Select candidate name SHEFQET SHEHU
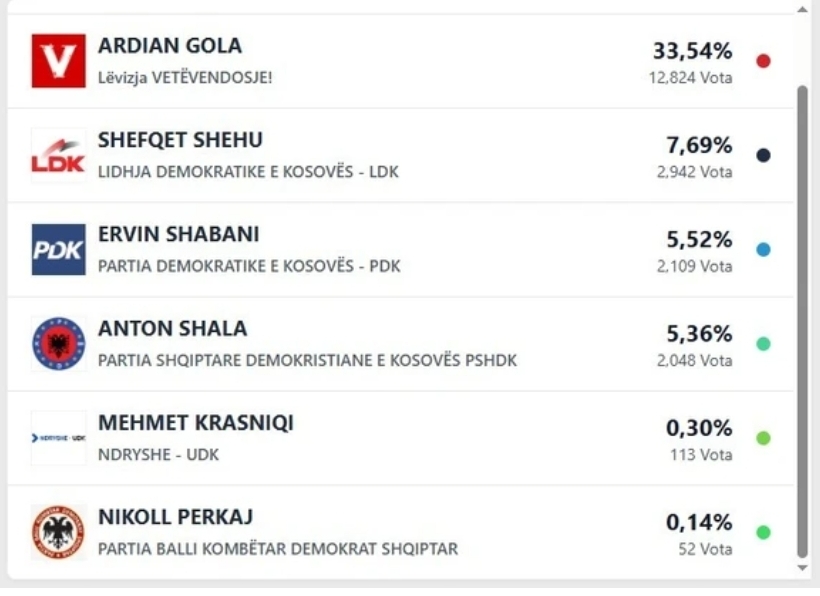The height and width of the screenshot is (596, 820). pos(180,140)
